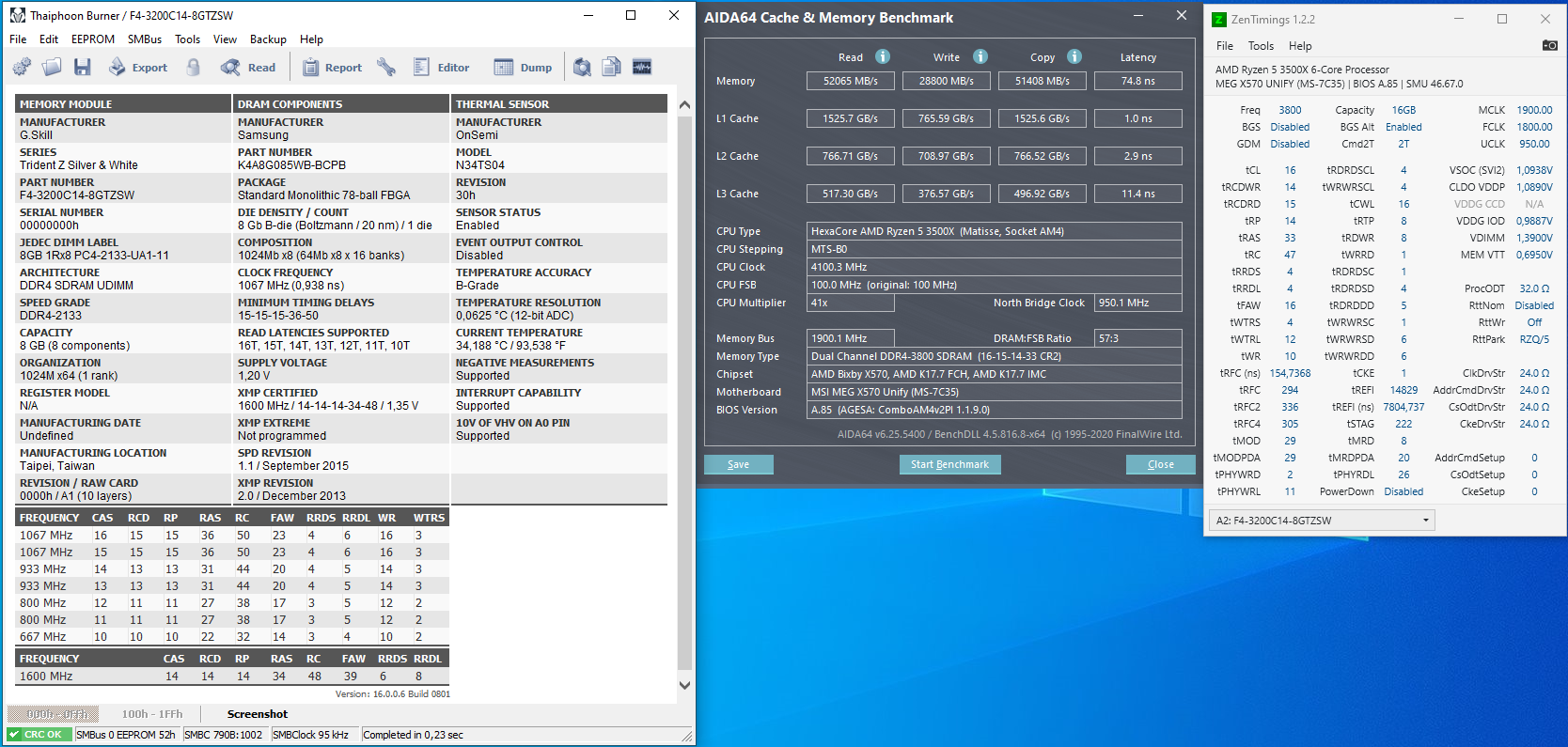Take a screenshot with ZenTimings camera icon

[1550, 45]
